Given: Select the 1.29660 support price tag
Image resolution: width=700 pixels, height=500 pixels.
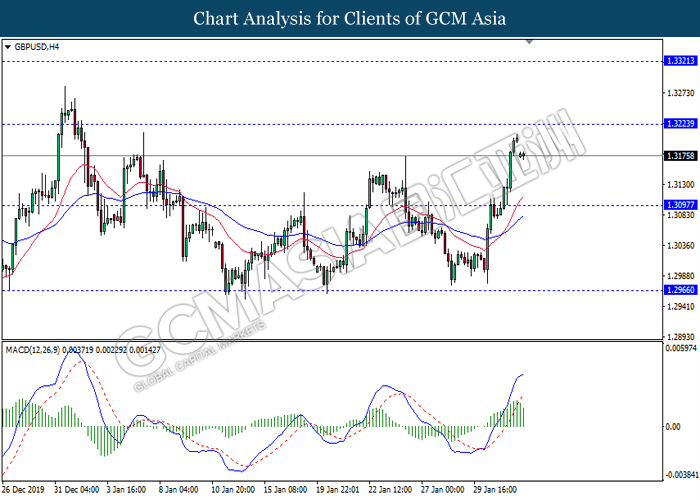Looking at the screenshot, I should [680, 291].
